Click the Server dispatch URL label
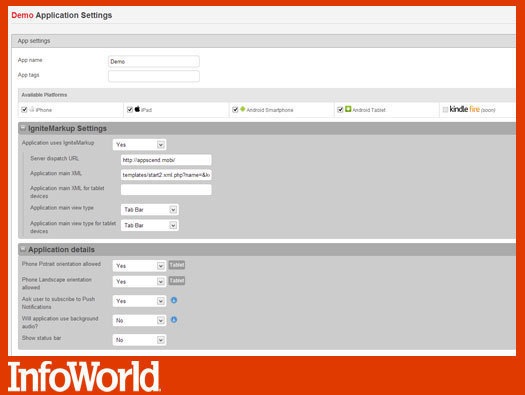The image size is (525, 395). tap(54, 158)
